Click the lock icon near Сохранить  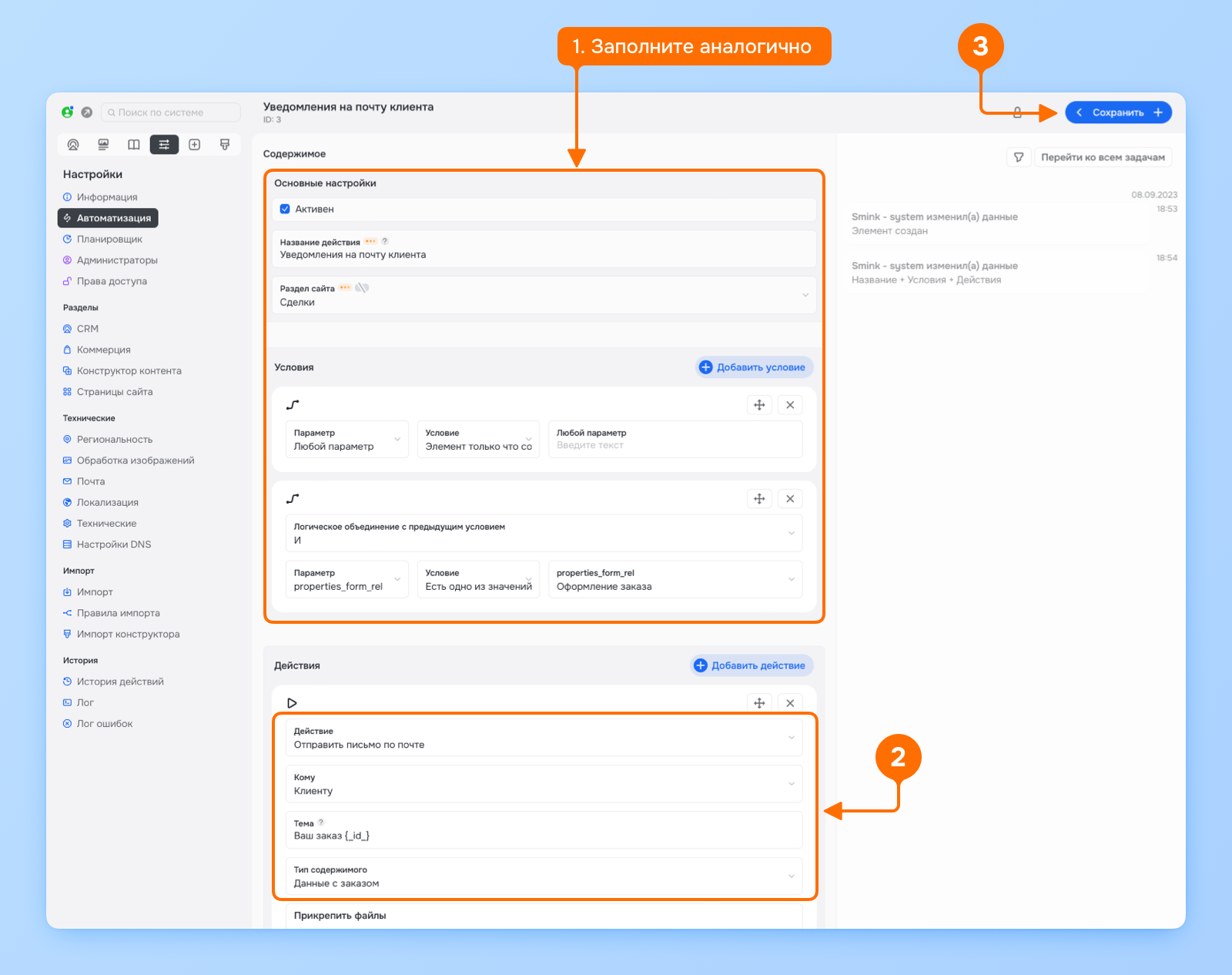click(1017, 112)
